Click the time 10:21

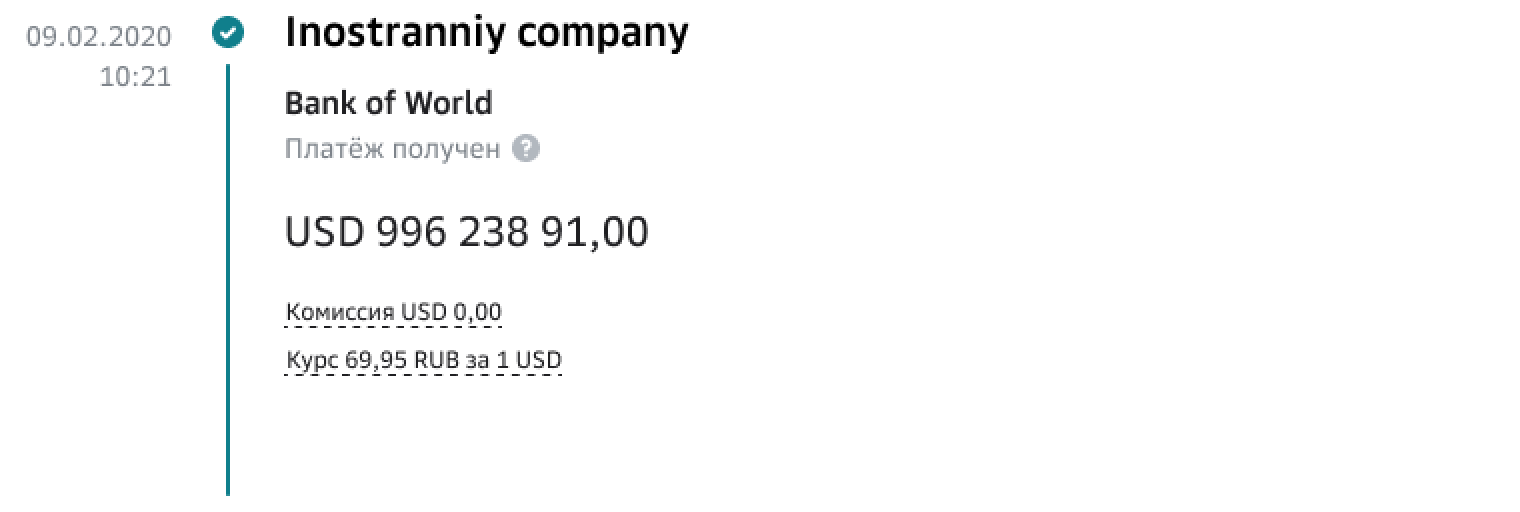[x=135, y=77]
